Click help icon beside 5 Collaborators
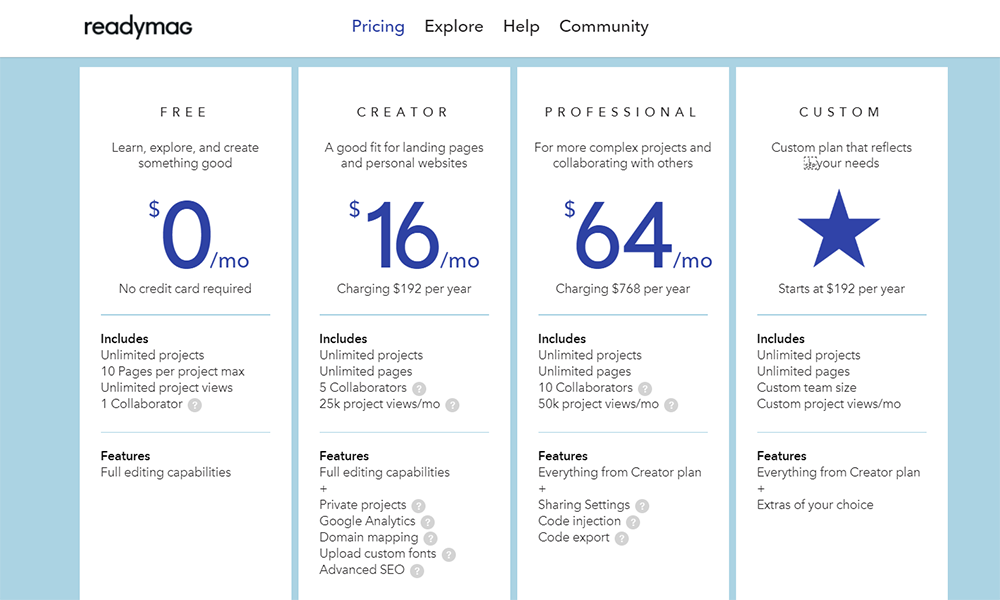The height and width of the screenshot is (600, 1000). coord(419,388)
